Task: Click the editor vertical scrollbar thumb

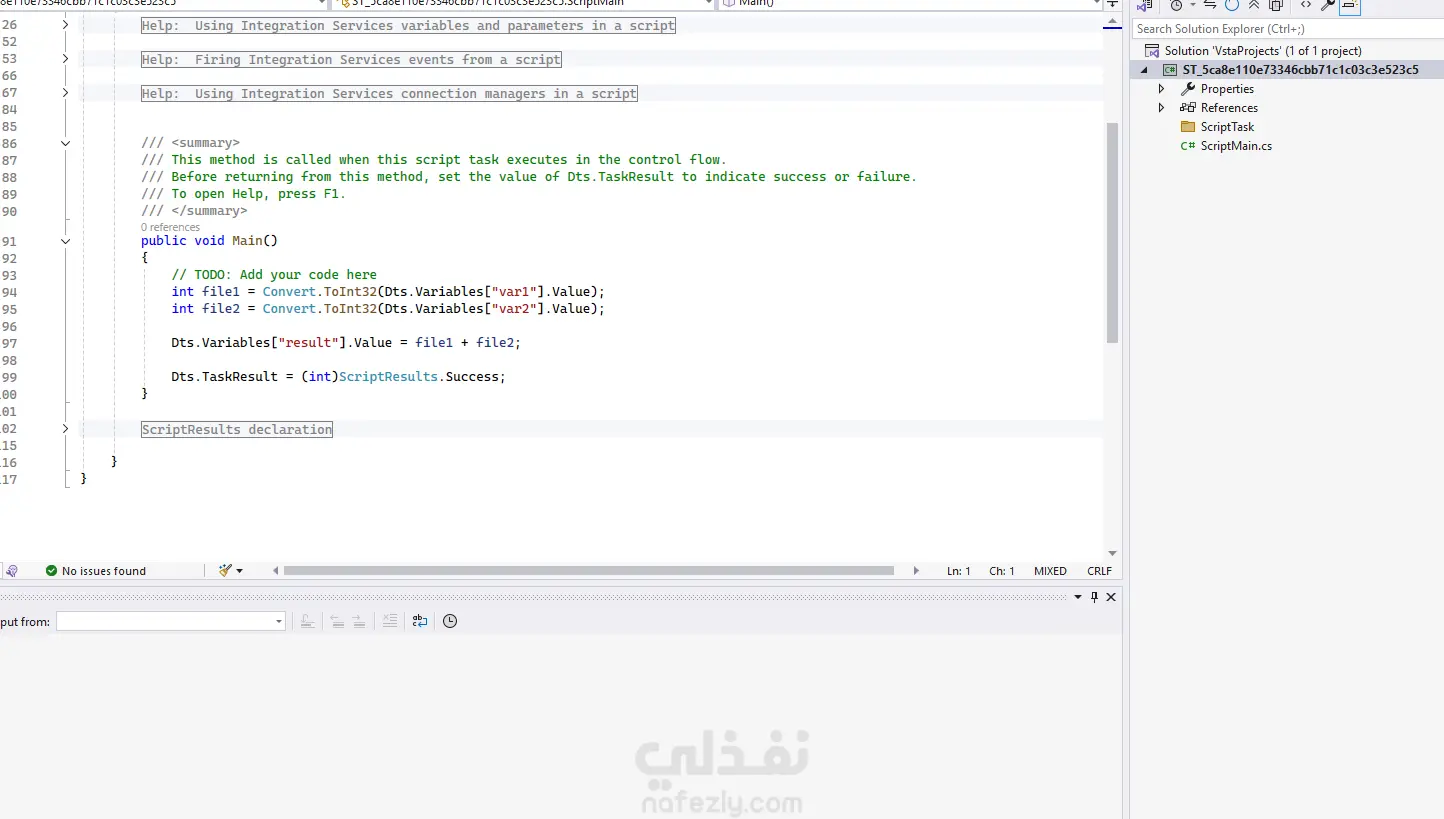Action: 1112,233
